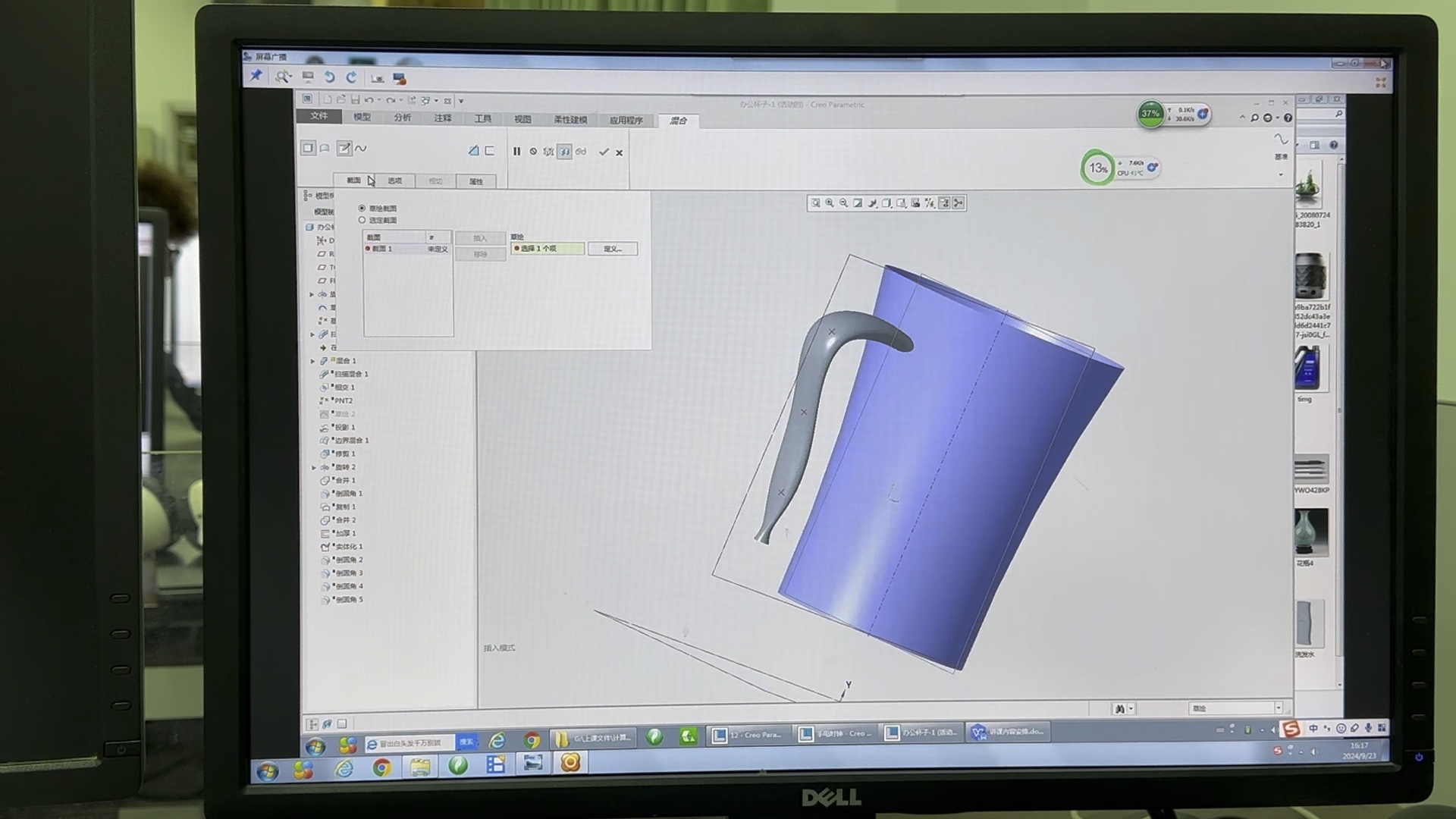The height and width of the screenshot is (819, 1456).
Task: Open the quick access toolbar customize dropdown
Action: pyautogui.click(x=461, y=101)
